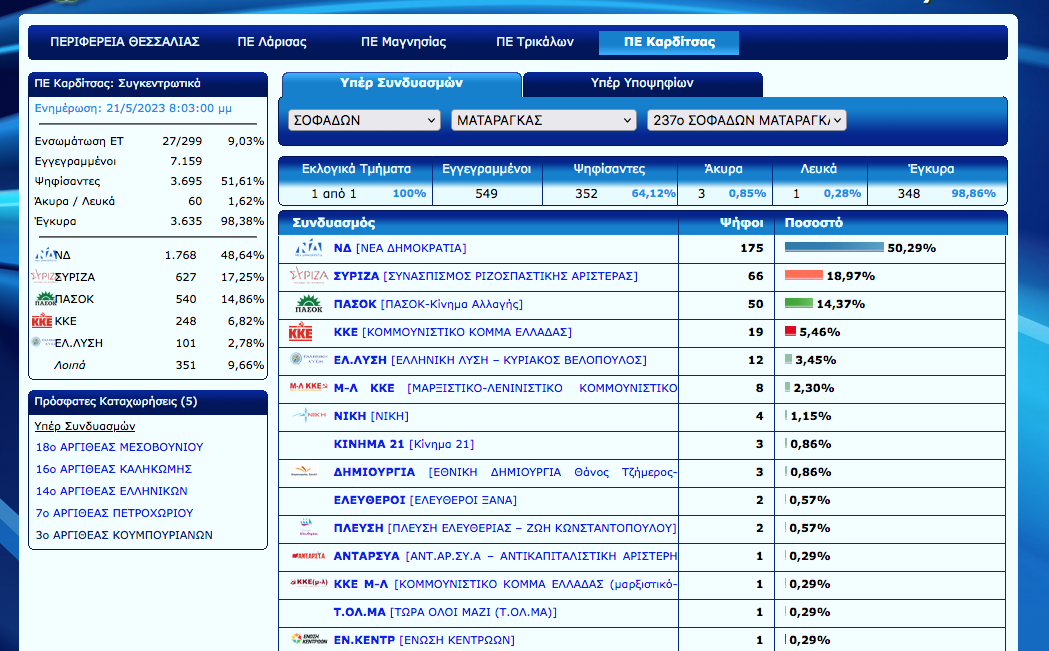Open the ΣΟΦΑΔΩΝ municipality dropdown
The width and height of the screenshot is (1049, 651).
pos(364,120)
